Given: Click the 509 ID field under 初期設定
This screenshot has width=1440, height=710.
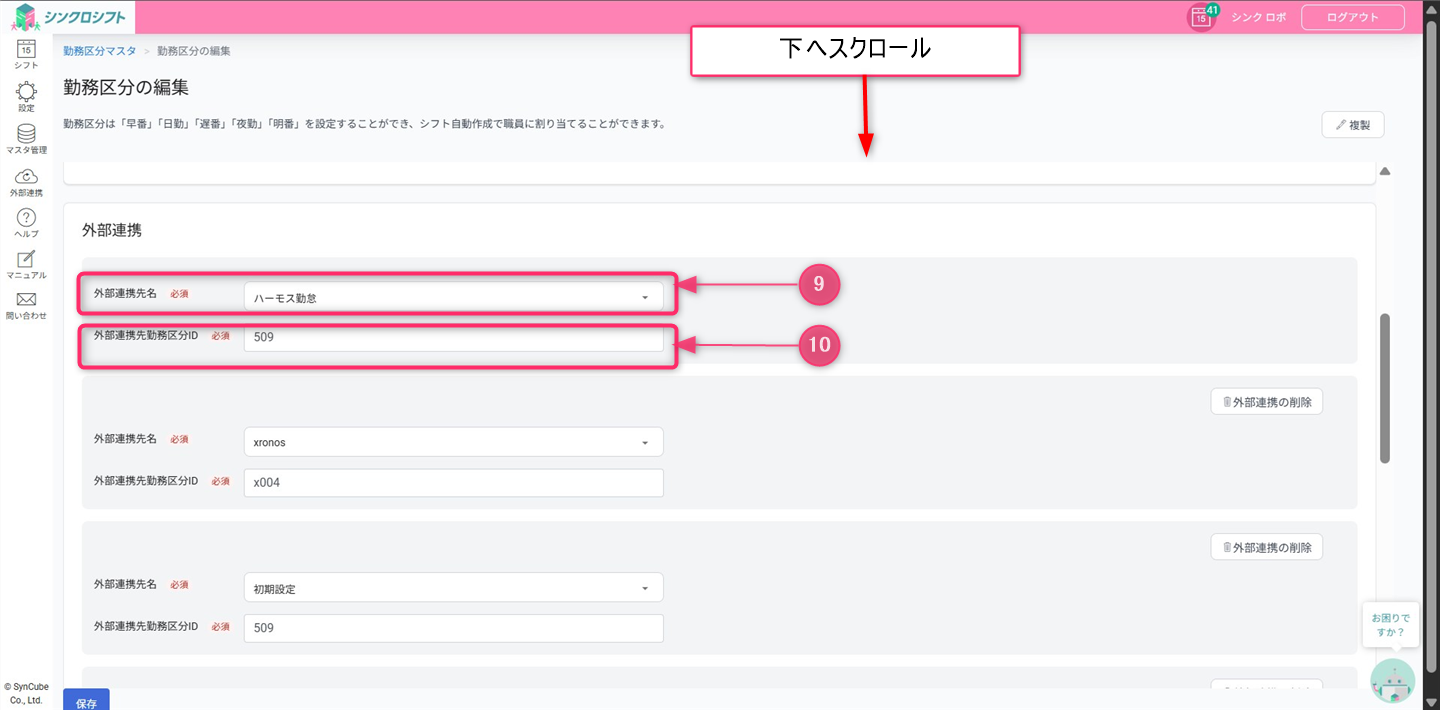Looking at the screenshot, I should 453,628.
